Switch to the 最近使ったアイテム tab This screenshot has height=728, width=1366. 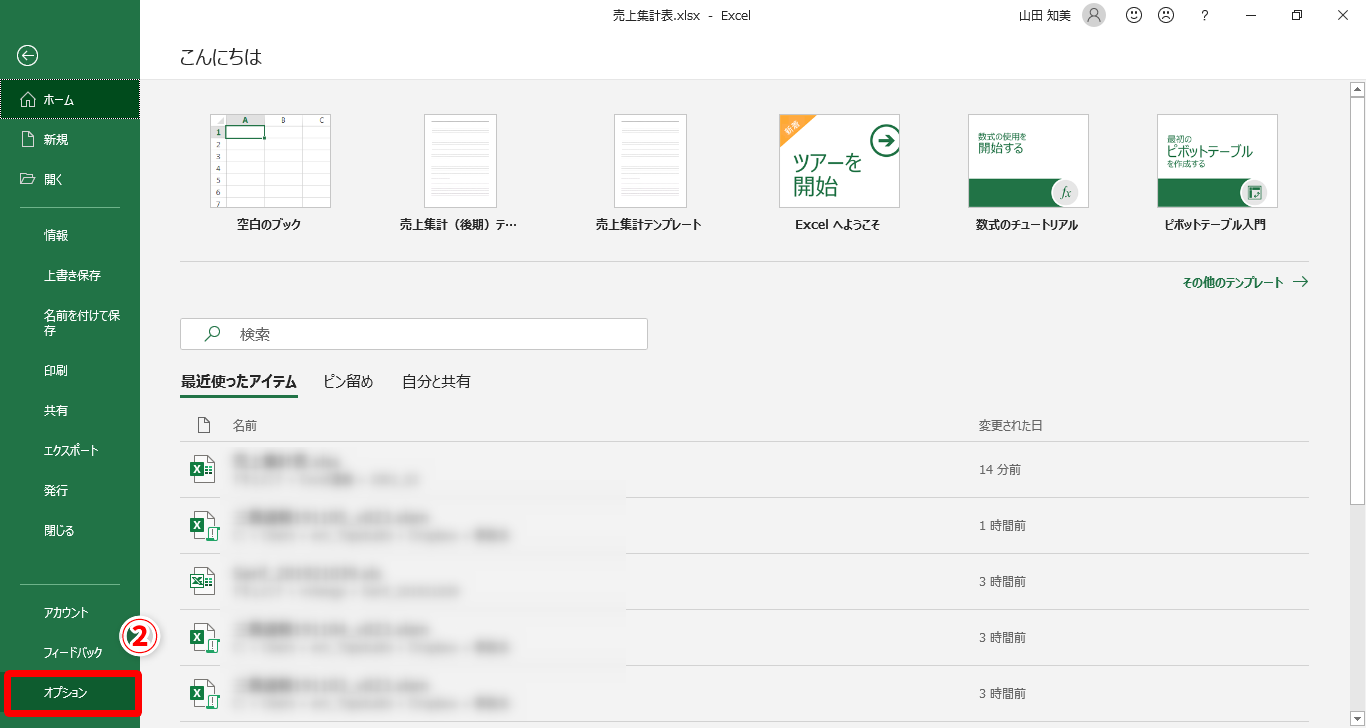(x=239, y=382)
